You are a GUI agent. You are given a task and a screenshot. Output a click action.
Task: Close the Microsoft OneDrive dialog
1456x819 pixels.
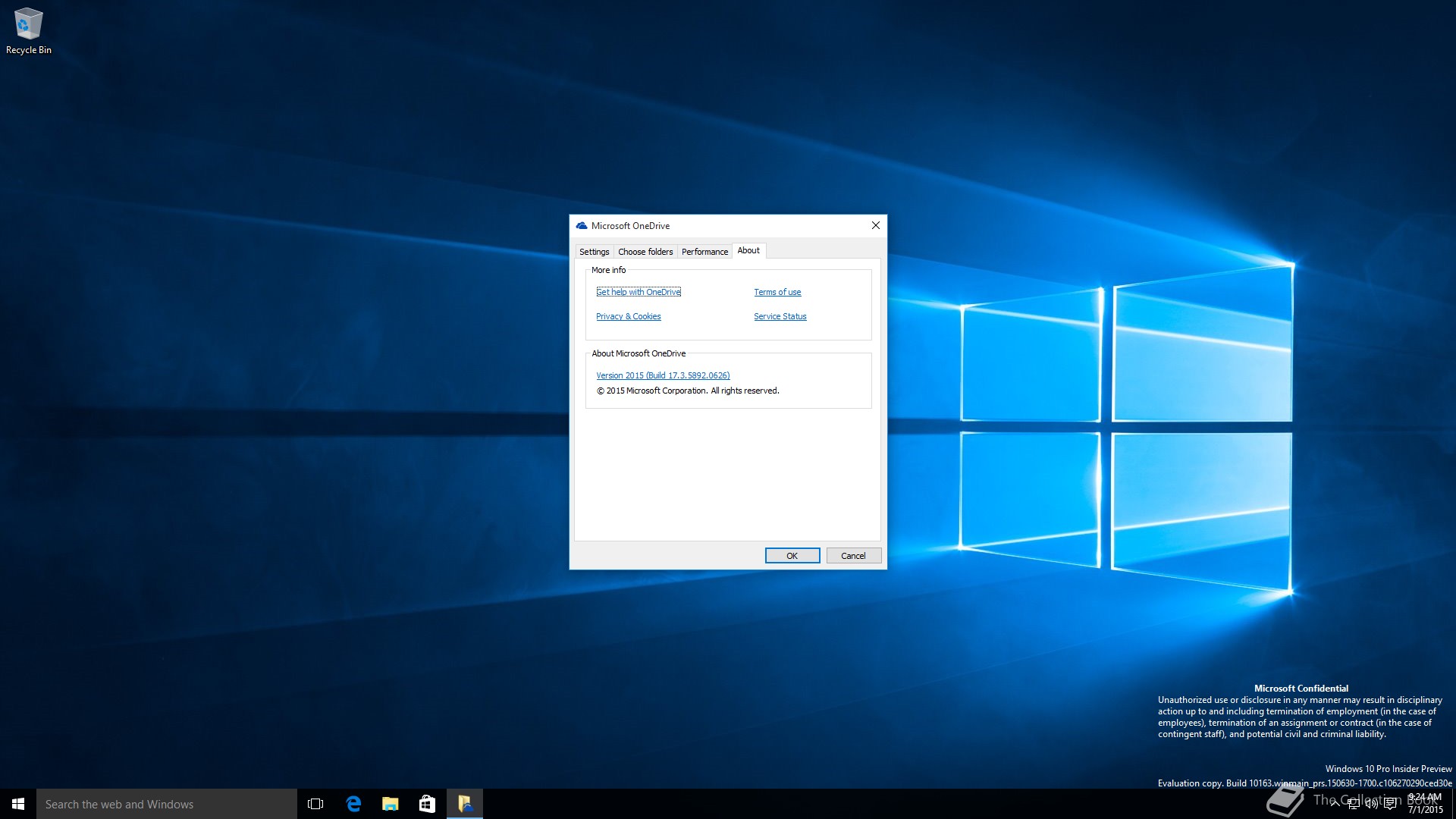pos(875,226)
